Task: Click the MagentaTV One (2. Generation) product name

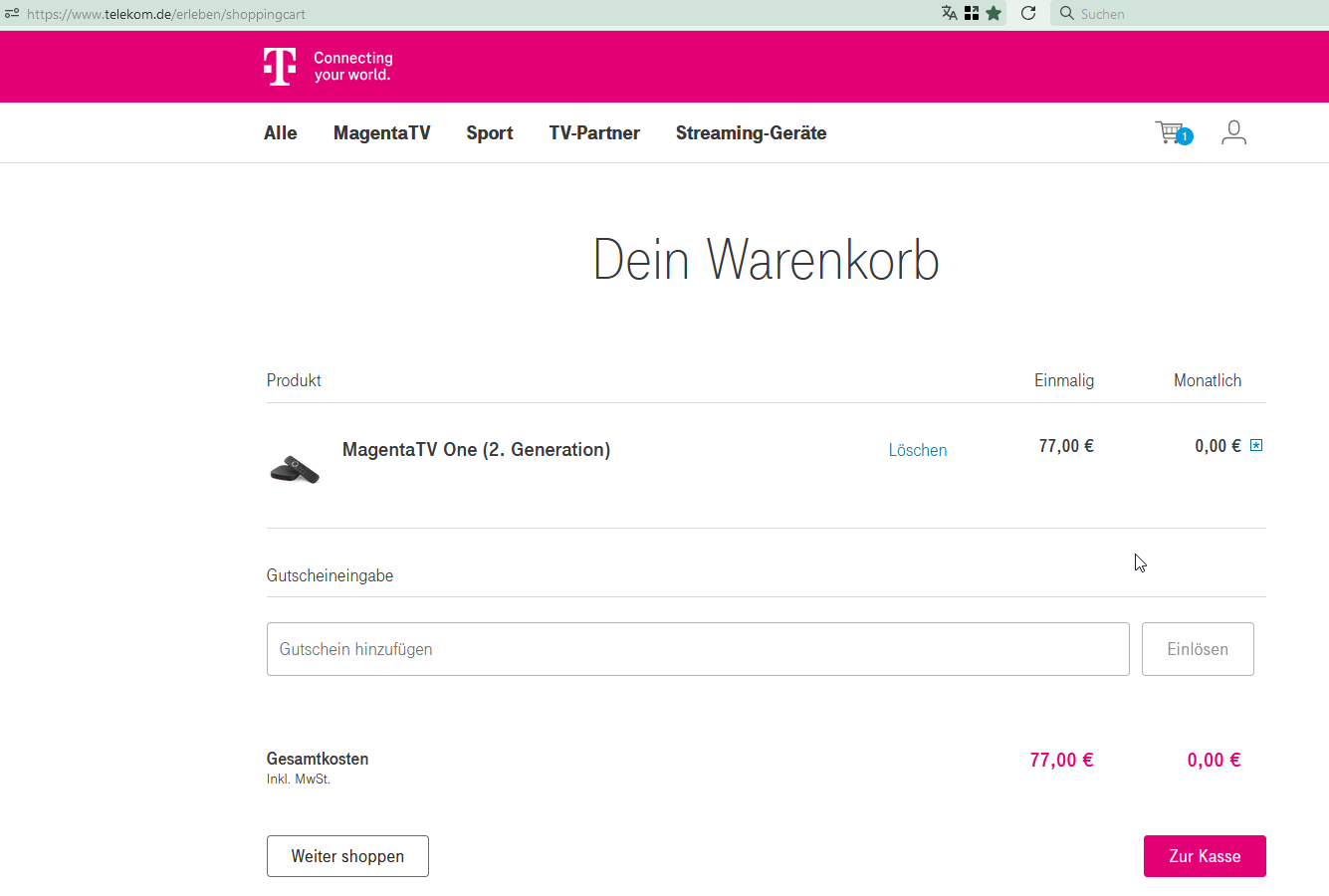Action: [476, 450]
